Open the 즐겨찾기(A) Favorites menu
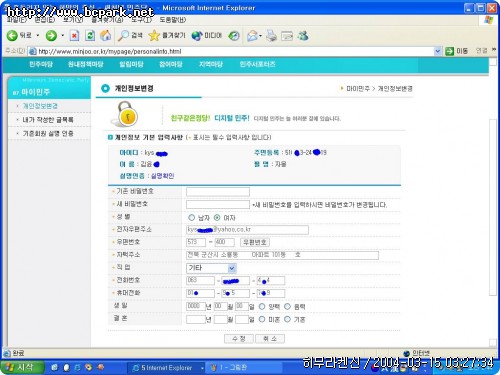 click(107, 20)
